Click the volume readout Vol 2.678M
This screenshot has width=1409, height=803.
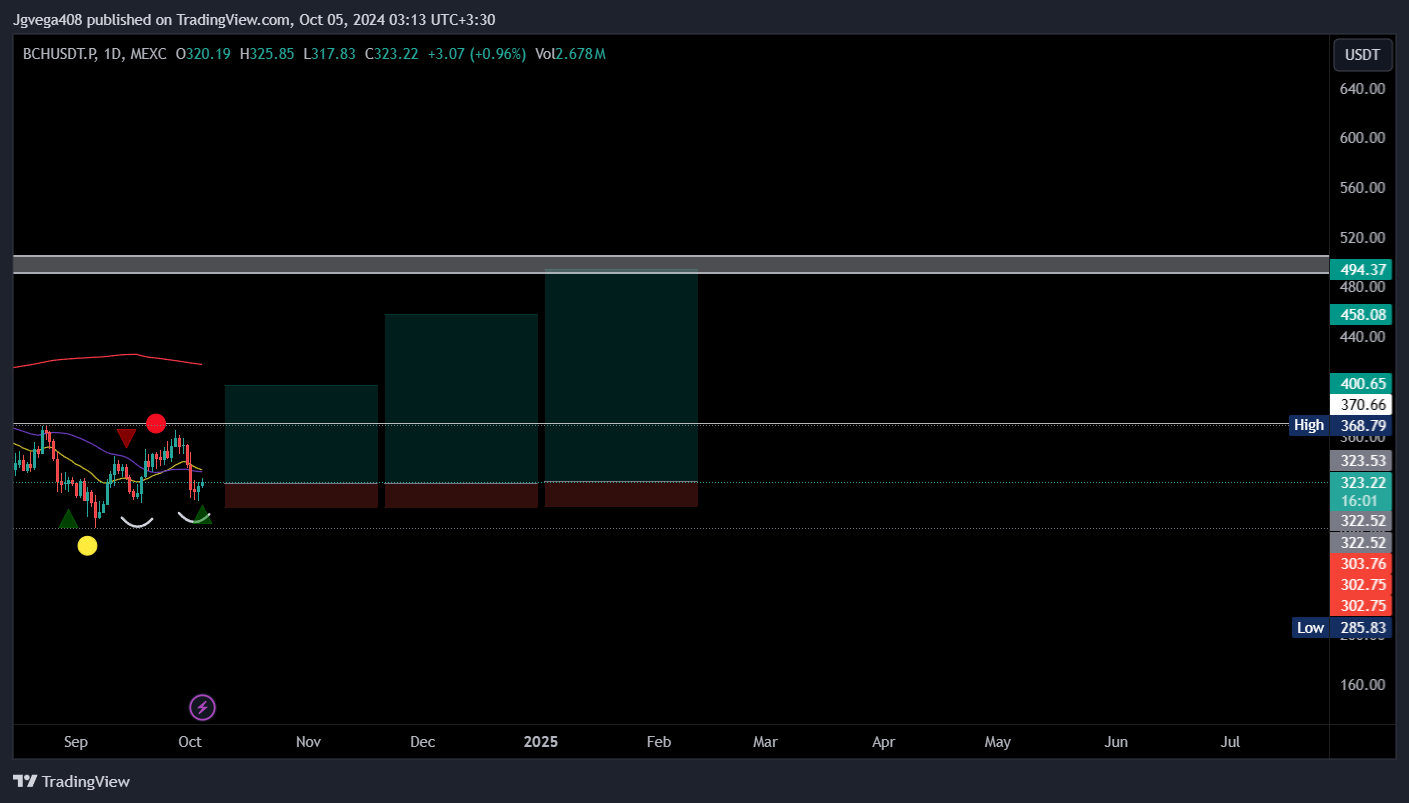tap(570, 54)
